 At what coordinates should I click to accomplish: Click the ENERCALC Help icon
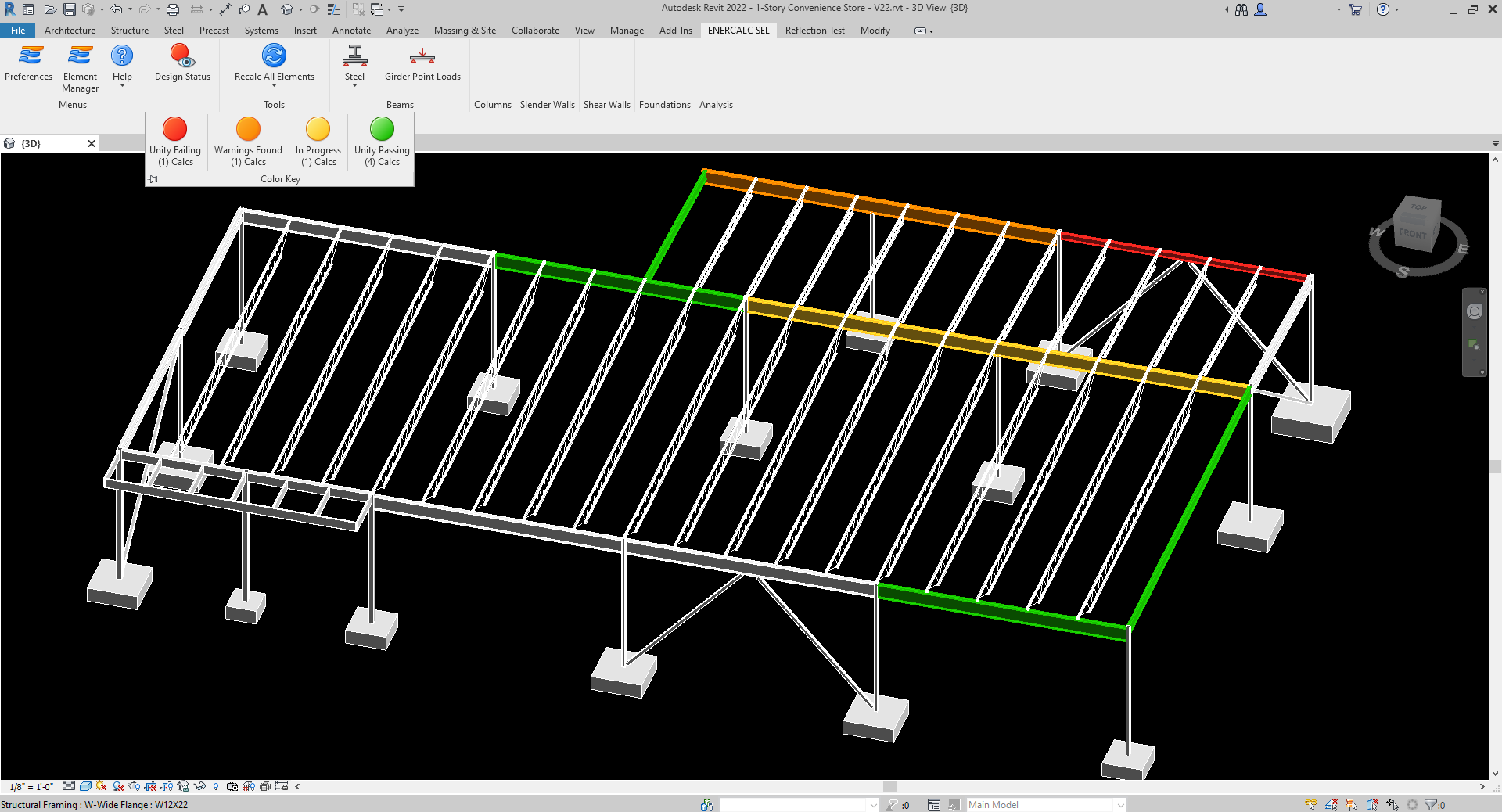click(x=122, y=56)
